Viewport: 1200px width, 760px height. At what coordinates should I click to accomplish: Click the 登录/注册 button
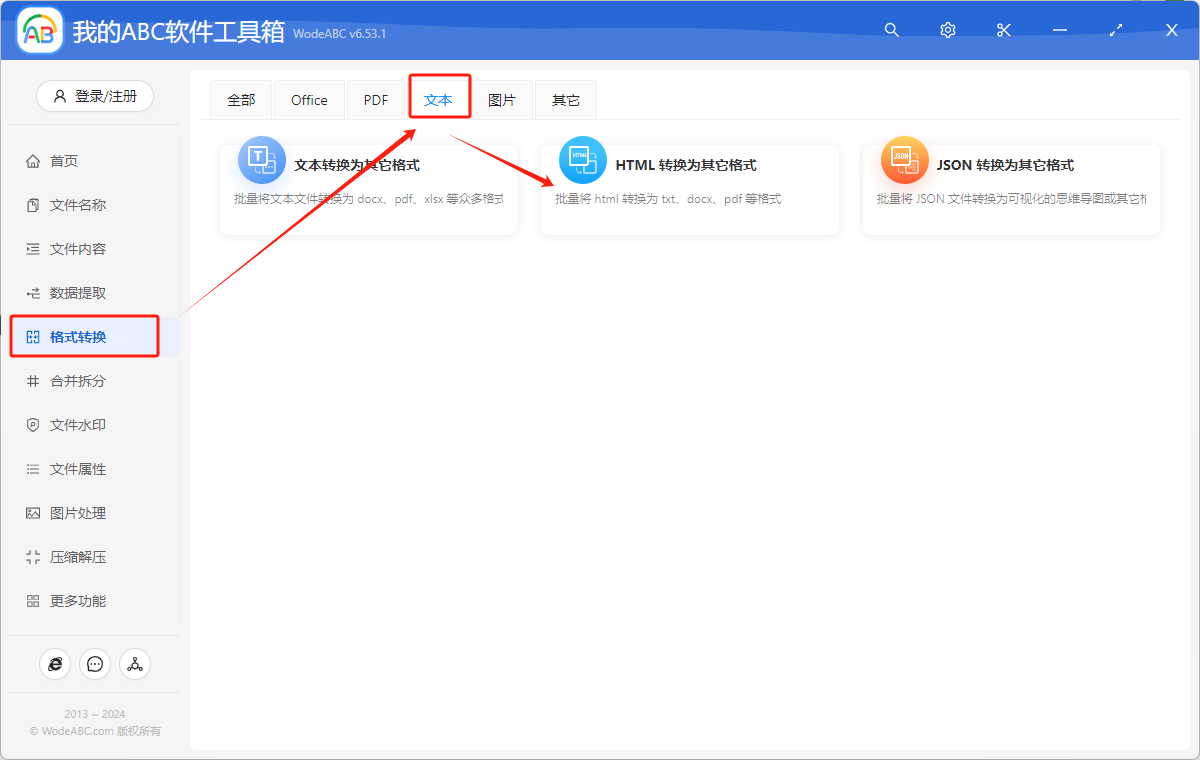pyautogui.click(x=94, y=95)
